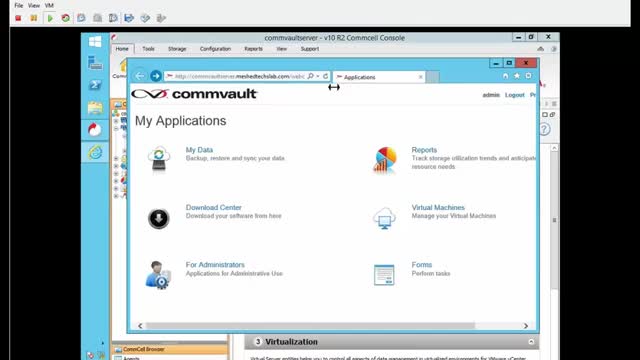The width and height of the screenshot is (640, 360).
Task: Click the red-green Restart VM toolbar icon
Action: (65, 18)
